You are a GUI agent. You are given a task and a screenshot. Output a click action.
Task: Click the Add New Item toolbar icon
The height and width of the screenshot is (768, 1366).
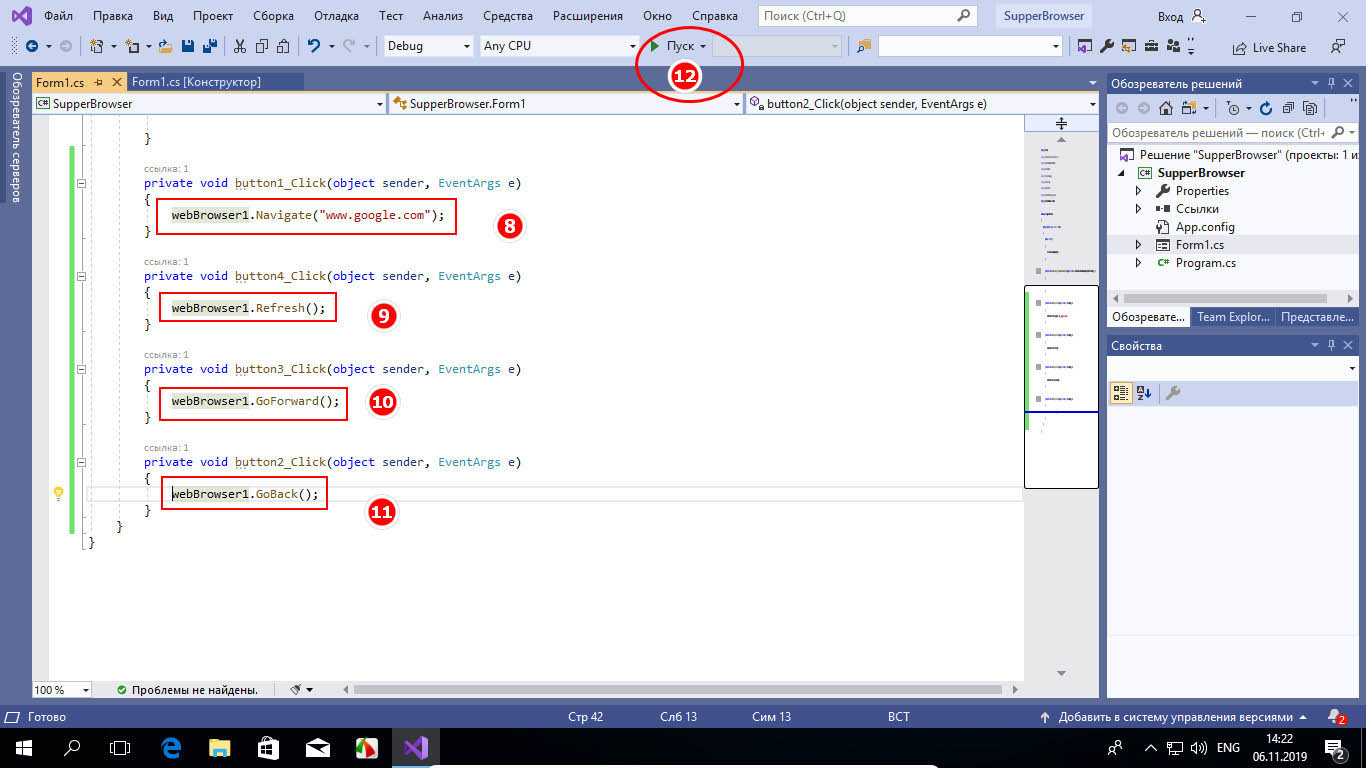pos(133,46)
